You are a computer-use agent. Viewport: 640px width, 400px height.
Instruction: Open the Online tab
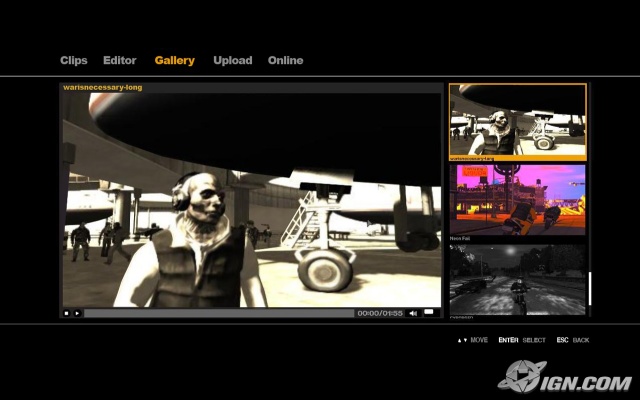(285, 61)
